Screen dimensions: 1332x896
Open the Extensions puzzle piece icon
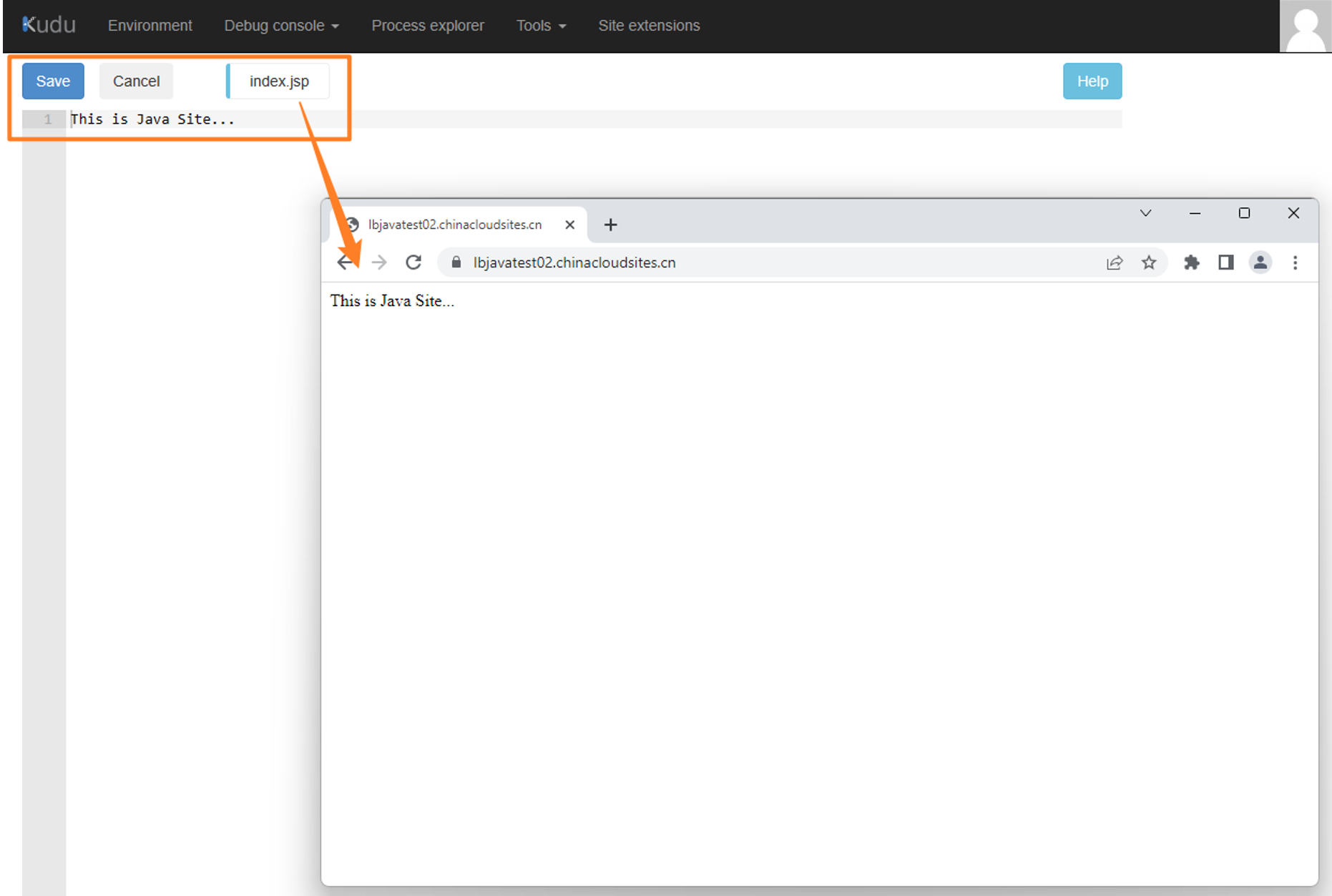click(x=1191, y=262)
